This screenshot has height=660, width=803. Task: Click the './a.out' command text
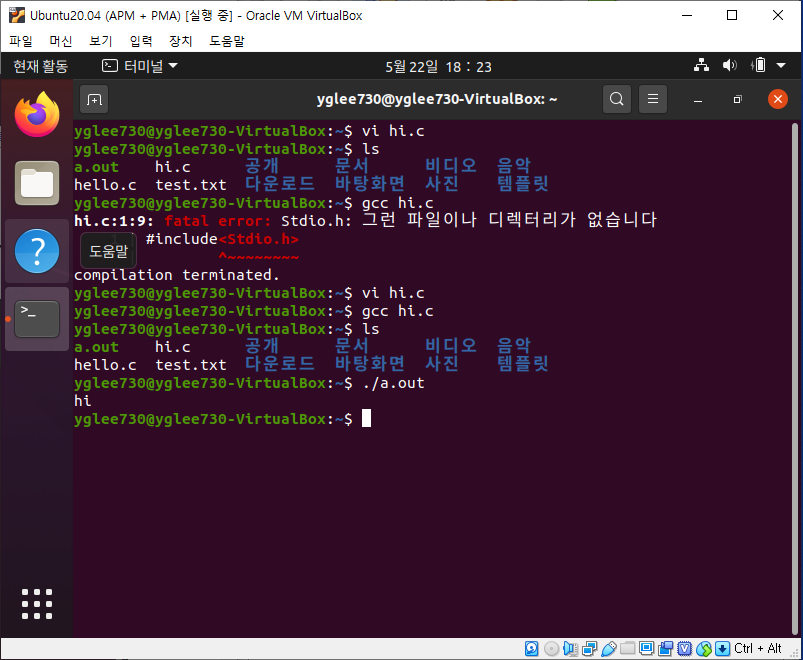pyautogui.click(x=393, y=383)
